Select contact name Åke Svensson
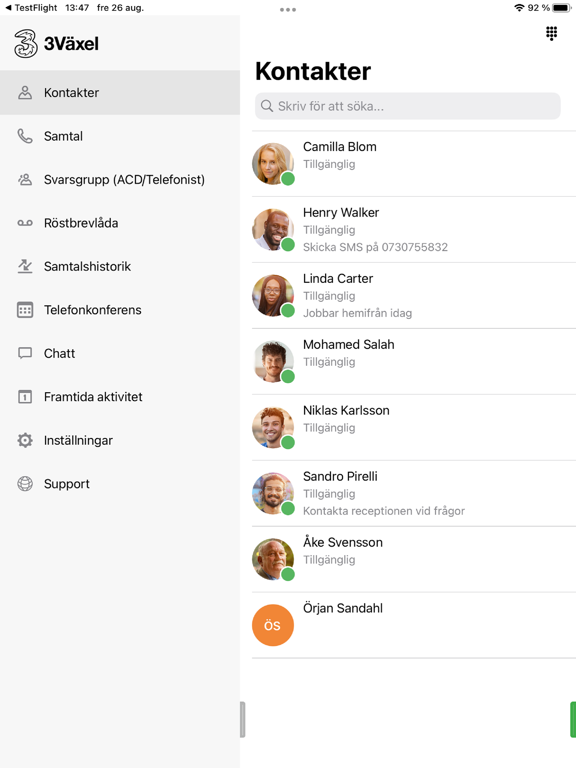Screen dimensions: 576x768 pos(342,542)
